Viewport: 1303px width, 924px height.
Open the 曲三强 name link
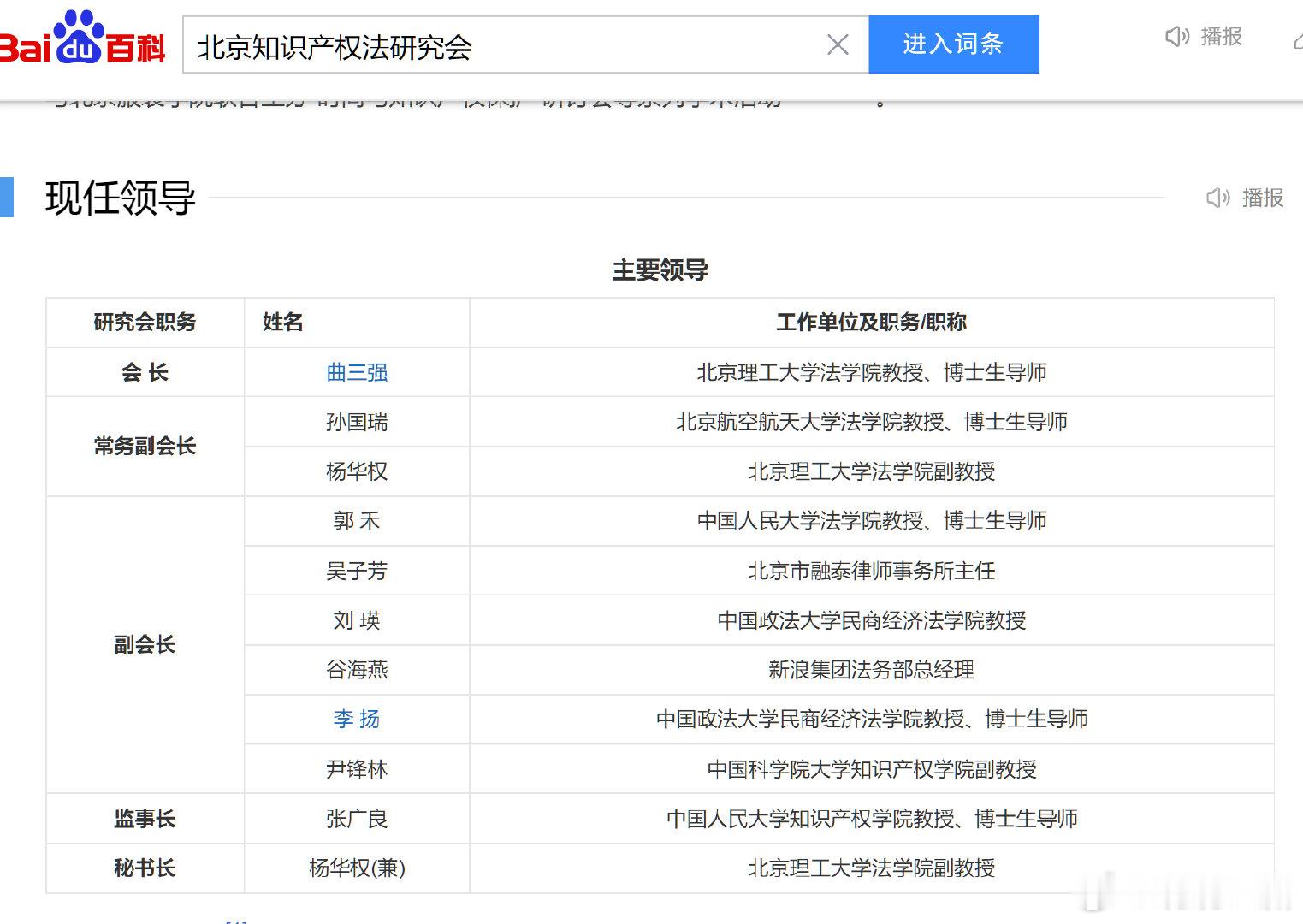click(x=357, y=372)
